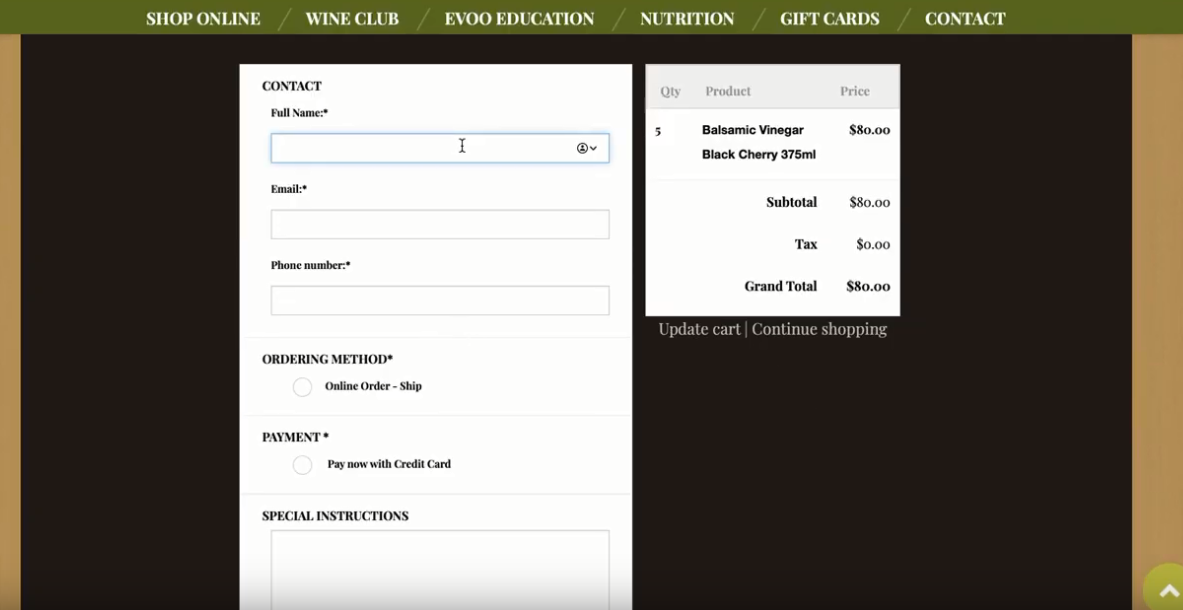Screen dimensions: 1183x610
Task: Click the Price column header
Action: click(x=855, y=91)
